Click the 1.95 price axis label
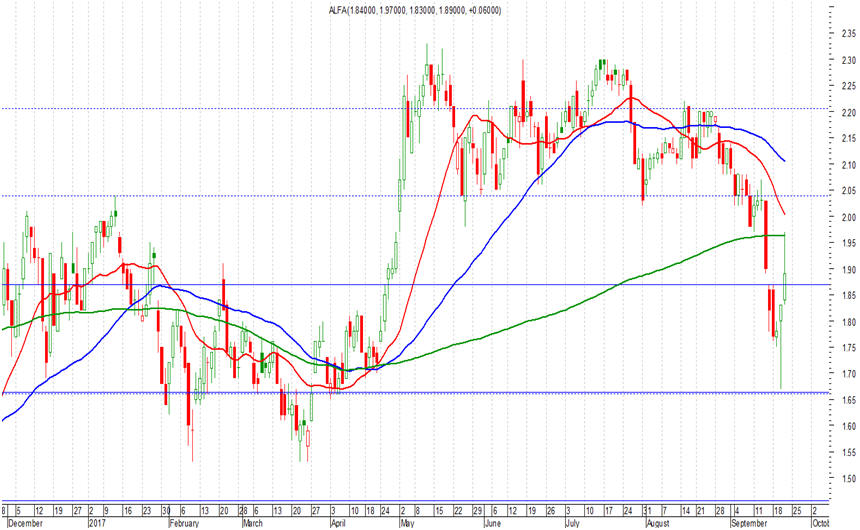The height and width of the screenshot is (530, 860). (848, 243)
